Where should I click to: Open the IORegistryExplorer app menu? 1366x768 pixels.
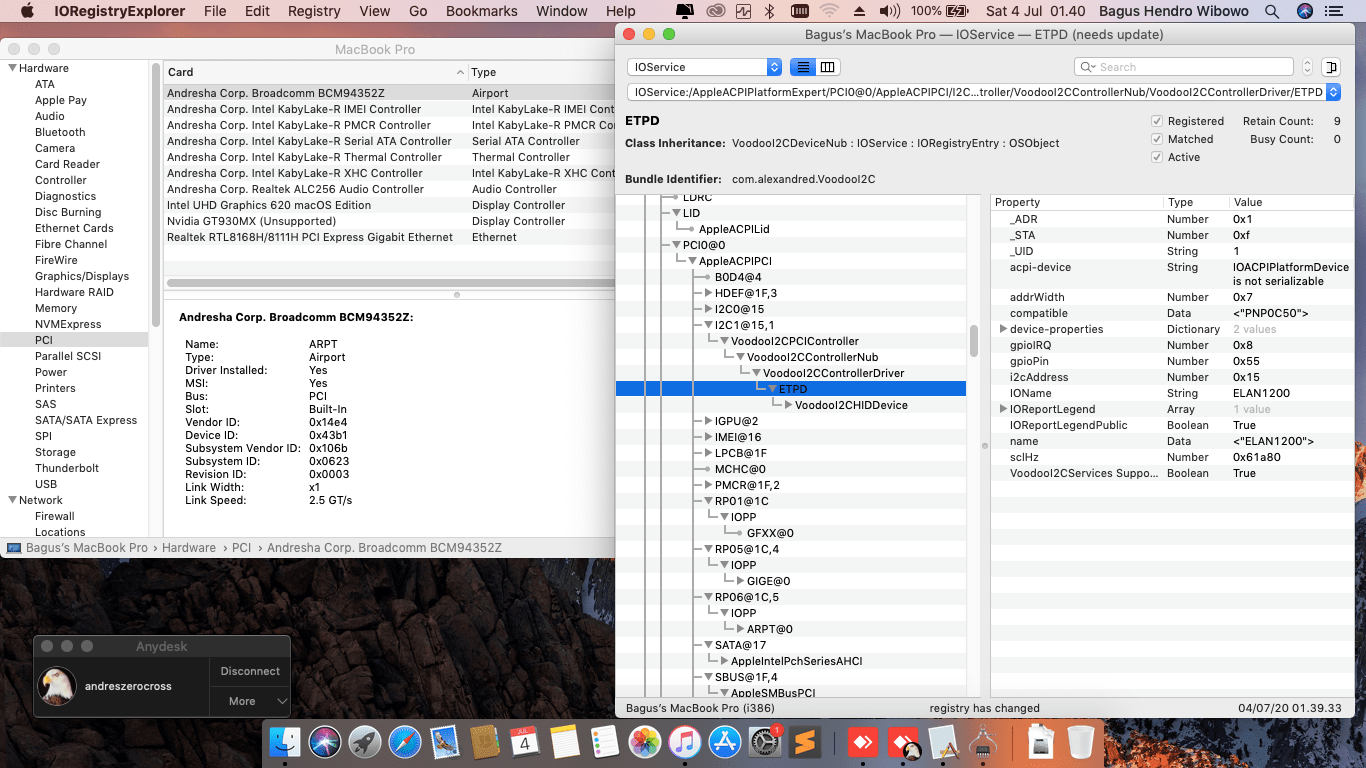coord(120,11)
